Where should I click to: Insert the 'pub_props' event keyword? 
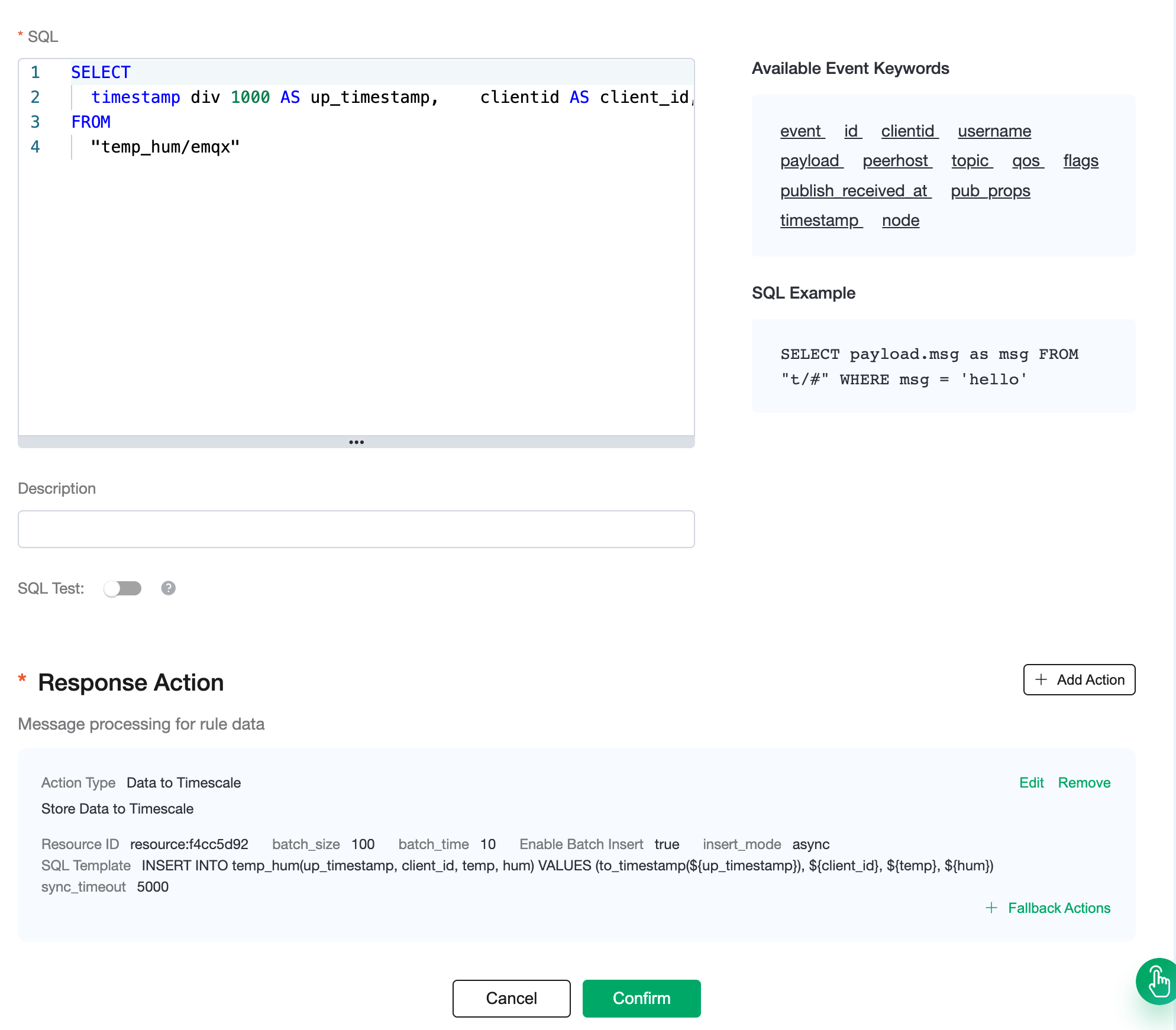(990, 190)
